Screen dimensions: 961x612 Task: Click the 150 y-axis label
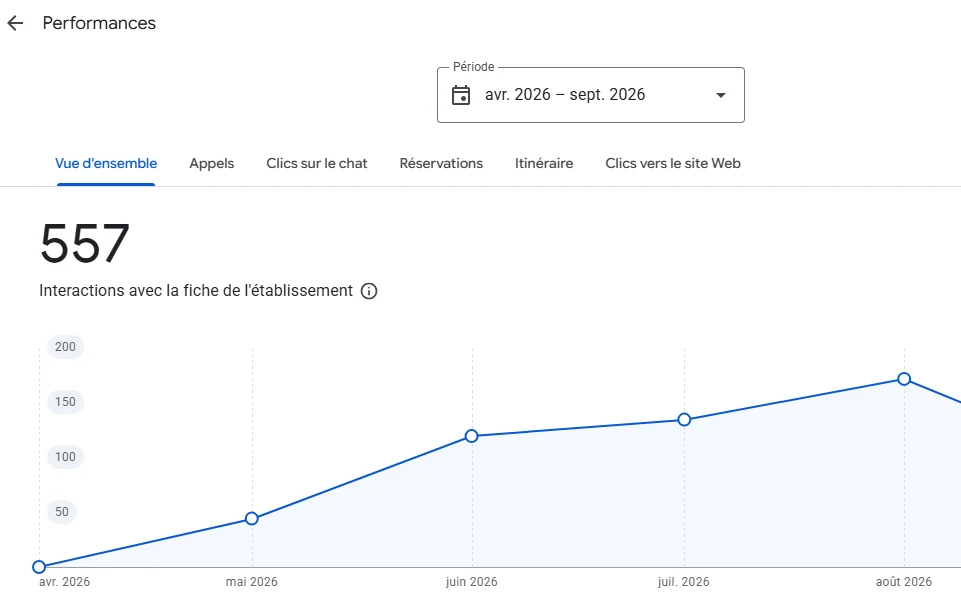66,402
